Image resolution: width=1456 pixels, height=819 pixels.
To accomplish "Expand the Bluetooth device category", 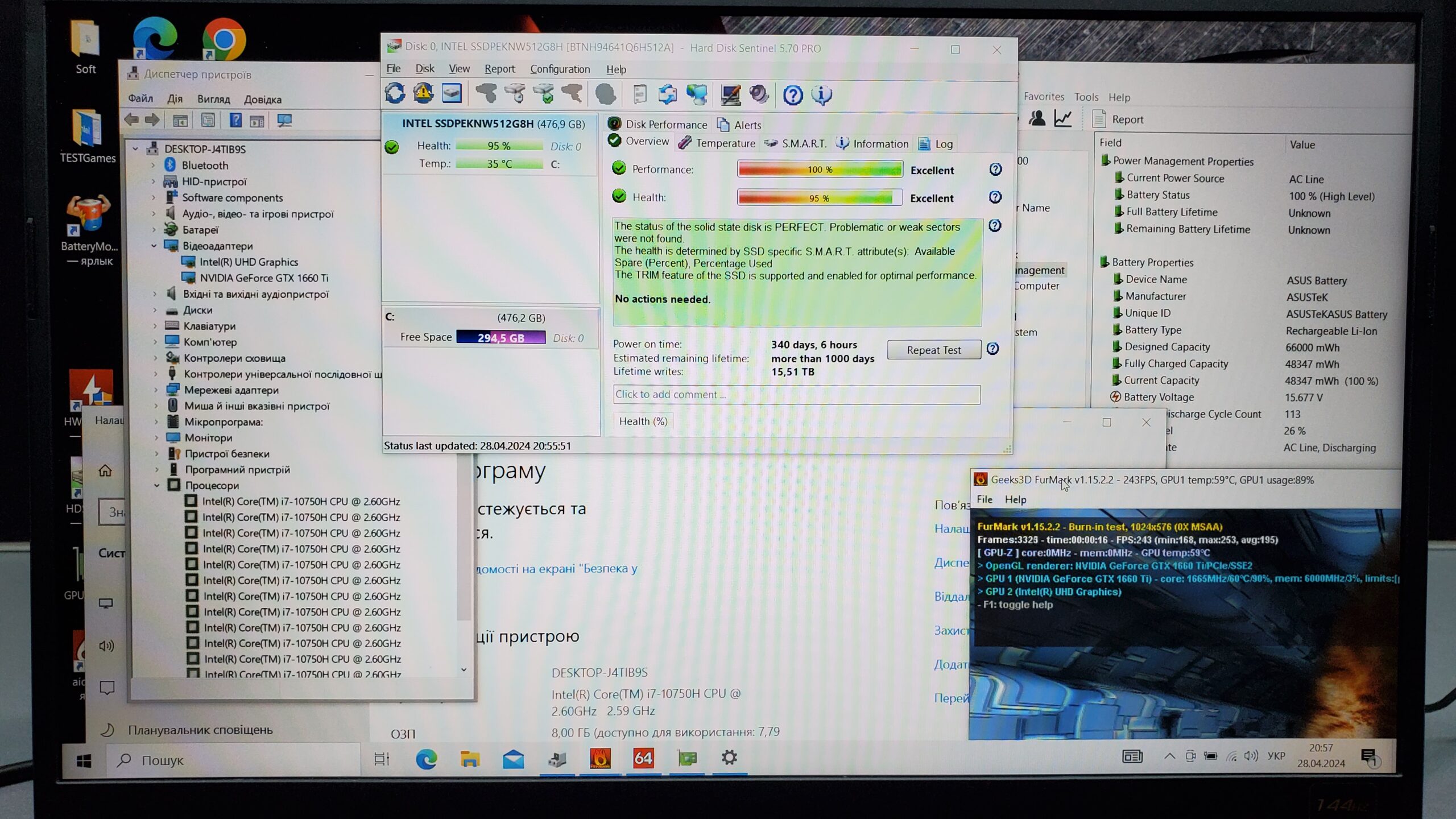I will click(154, 166).
